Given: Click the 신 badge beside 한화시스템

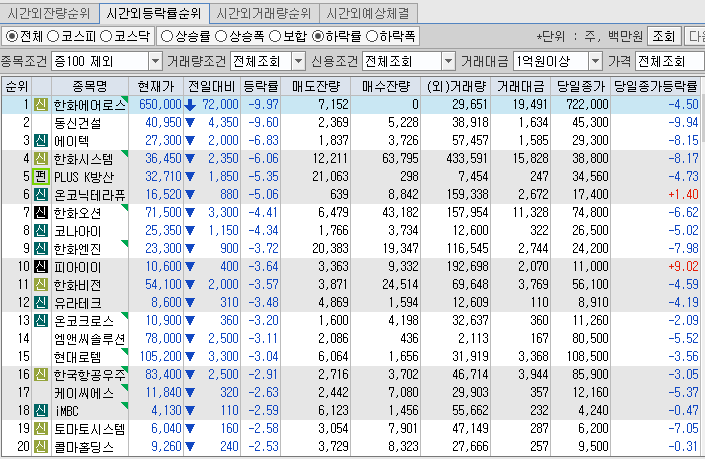Looking at the screenshot, I should [x=40, y=159].
